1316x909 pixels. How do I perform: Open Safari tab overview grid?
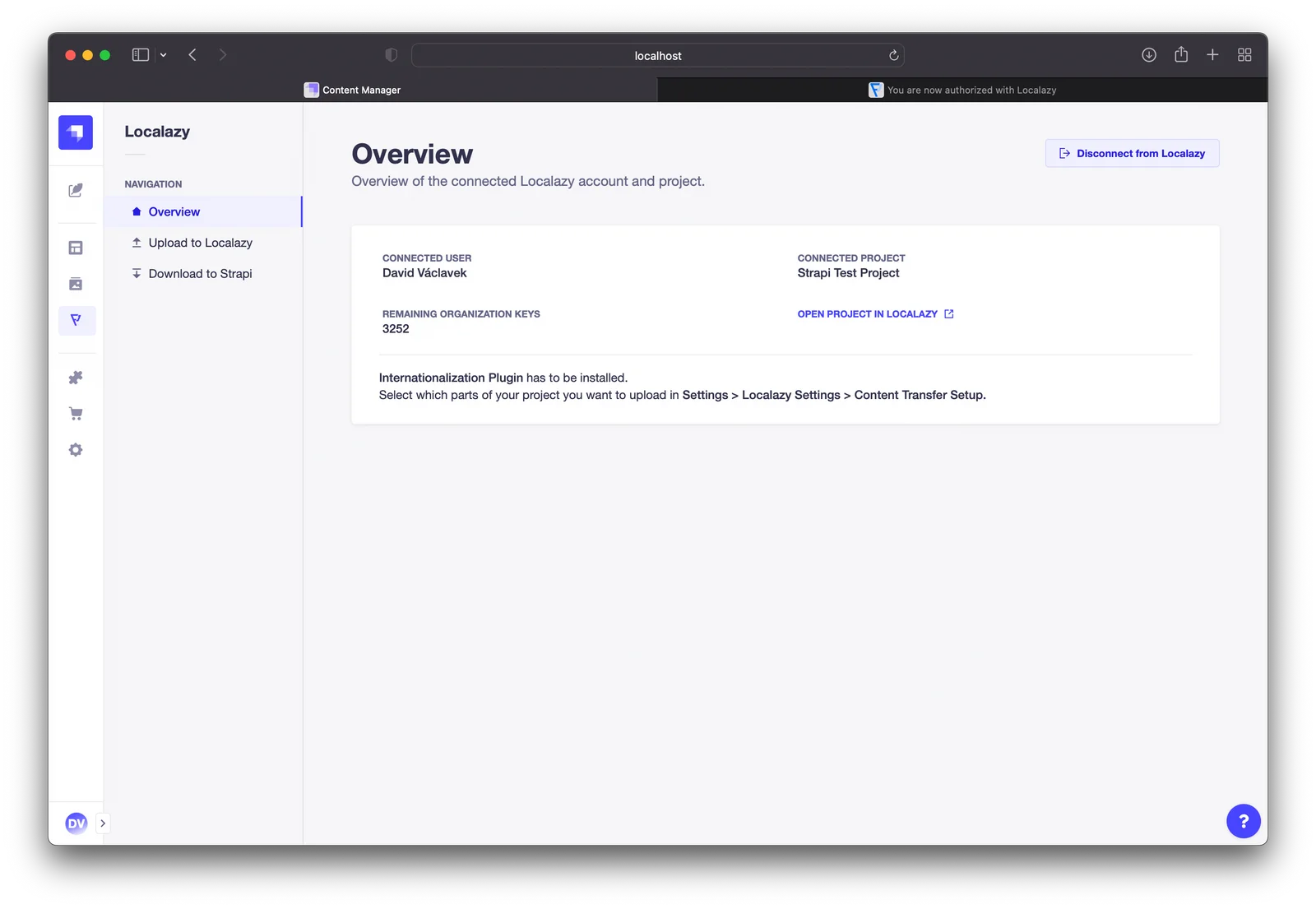click(x=1244, y=54)
